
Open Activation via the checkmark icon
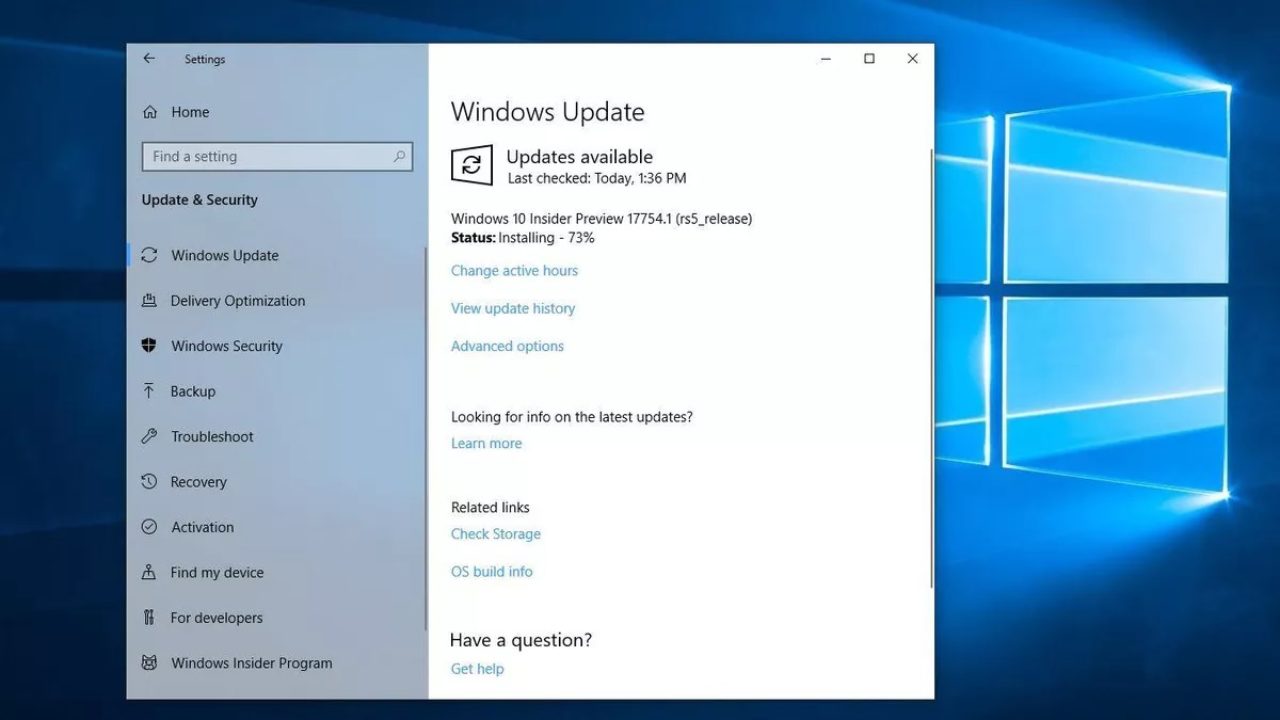[149, 527]
